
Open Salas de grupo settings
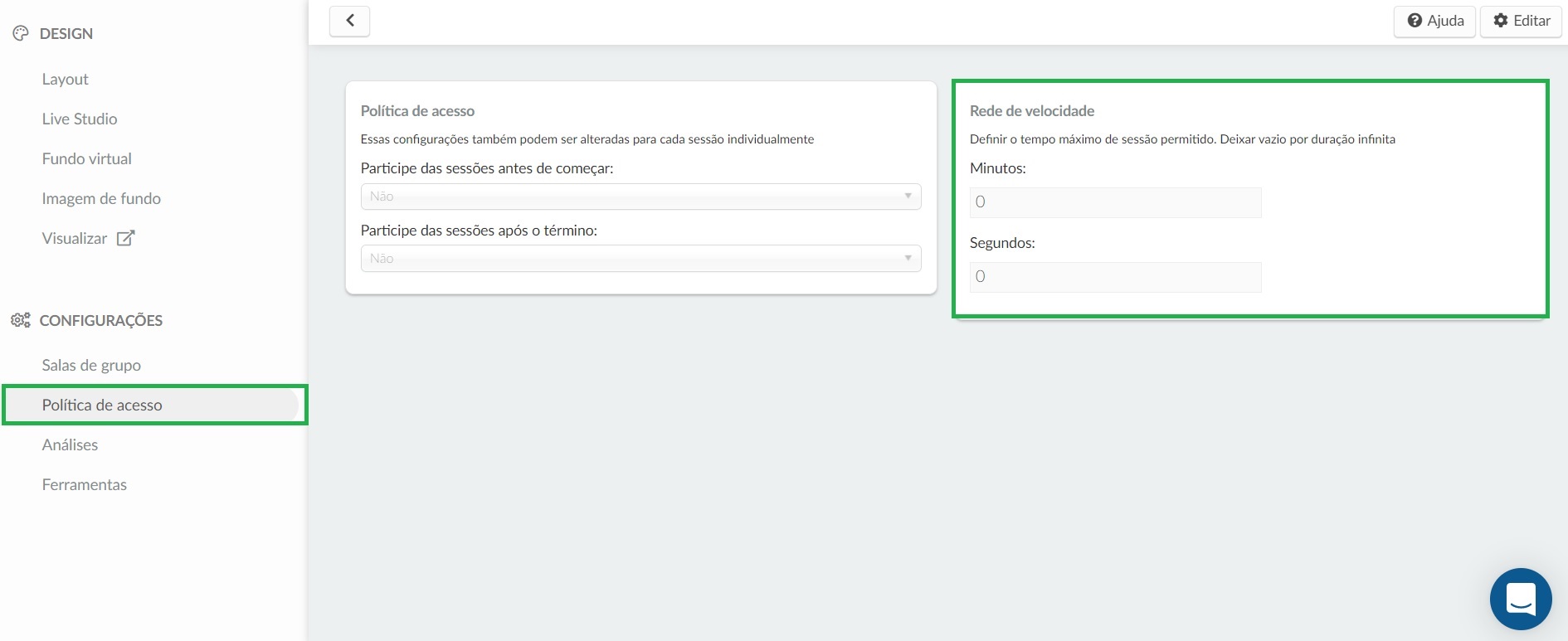tap(91, 365)
